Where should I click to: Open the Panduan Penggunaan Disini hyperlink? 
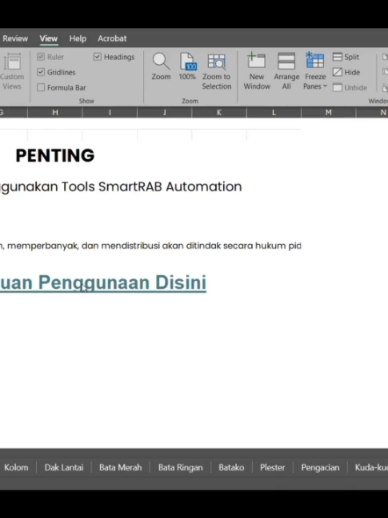[x=103, y=283]
